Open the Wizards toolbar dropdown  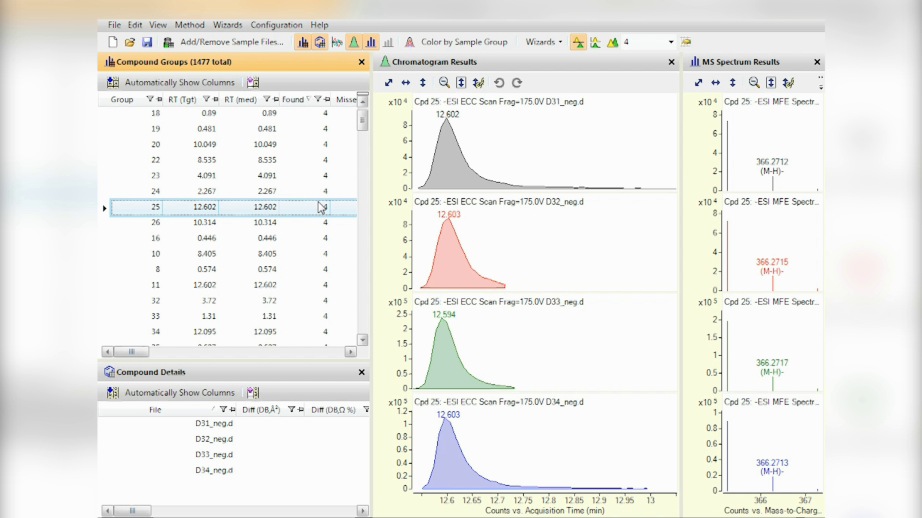[x=545, y=42]
